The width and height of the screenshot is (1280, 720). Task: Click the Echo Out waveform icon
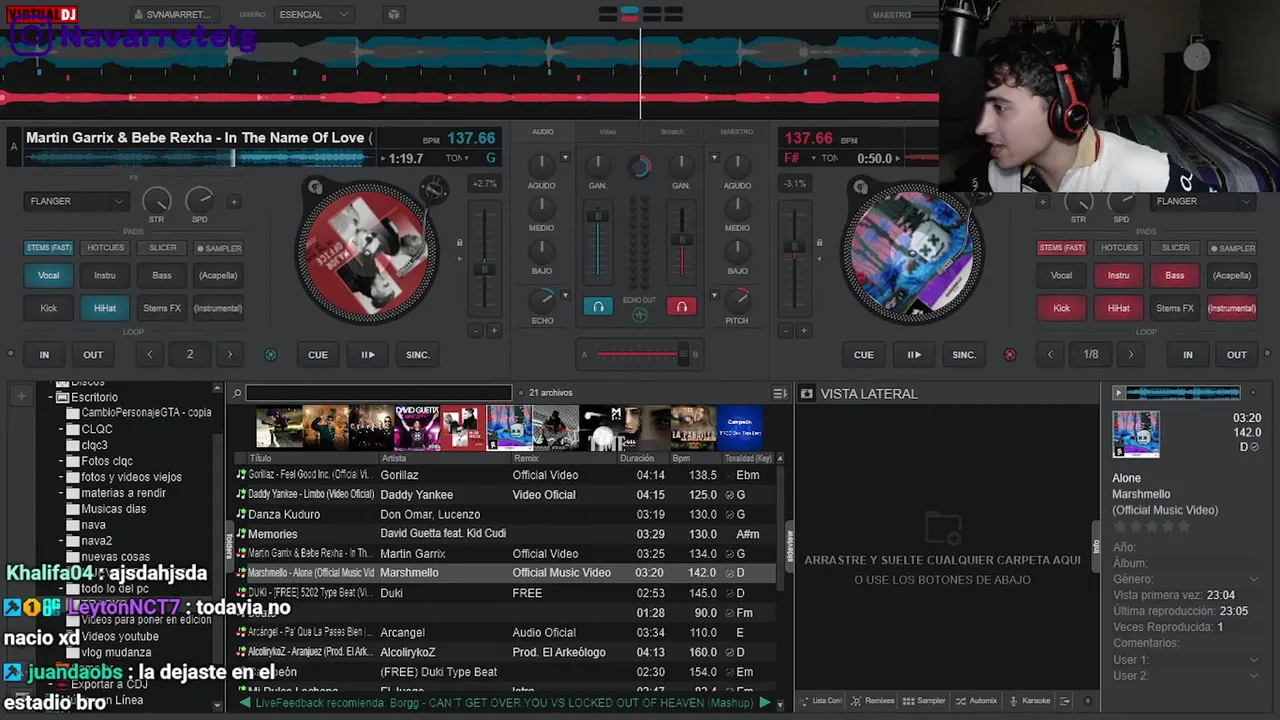(640, 314)
